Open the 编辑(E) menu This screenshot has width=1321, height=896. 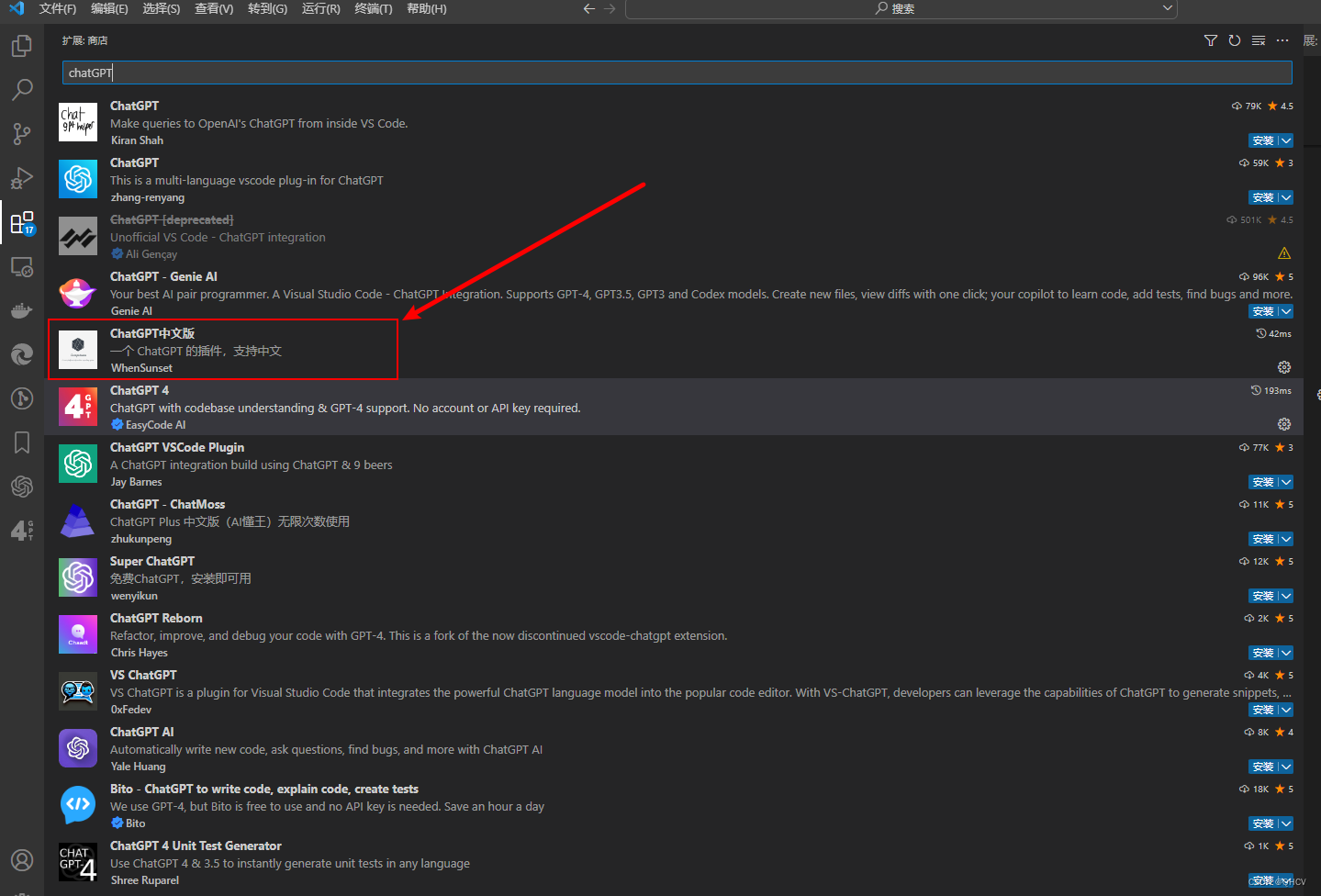pos(110,8)
